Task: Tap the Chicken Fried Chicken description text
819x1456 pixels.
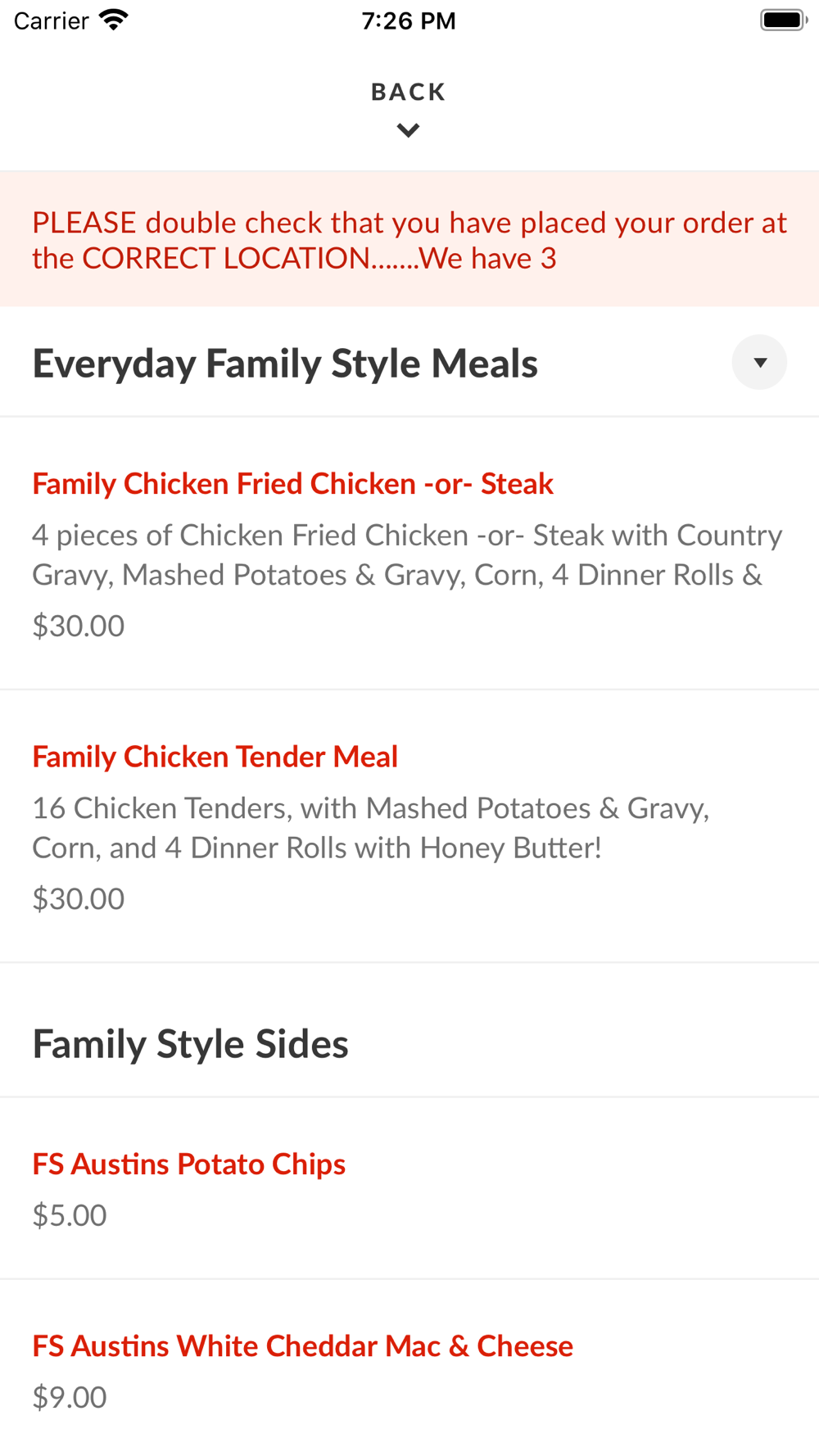Action: (407, 554)
